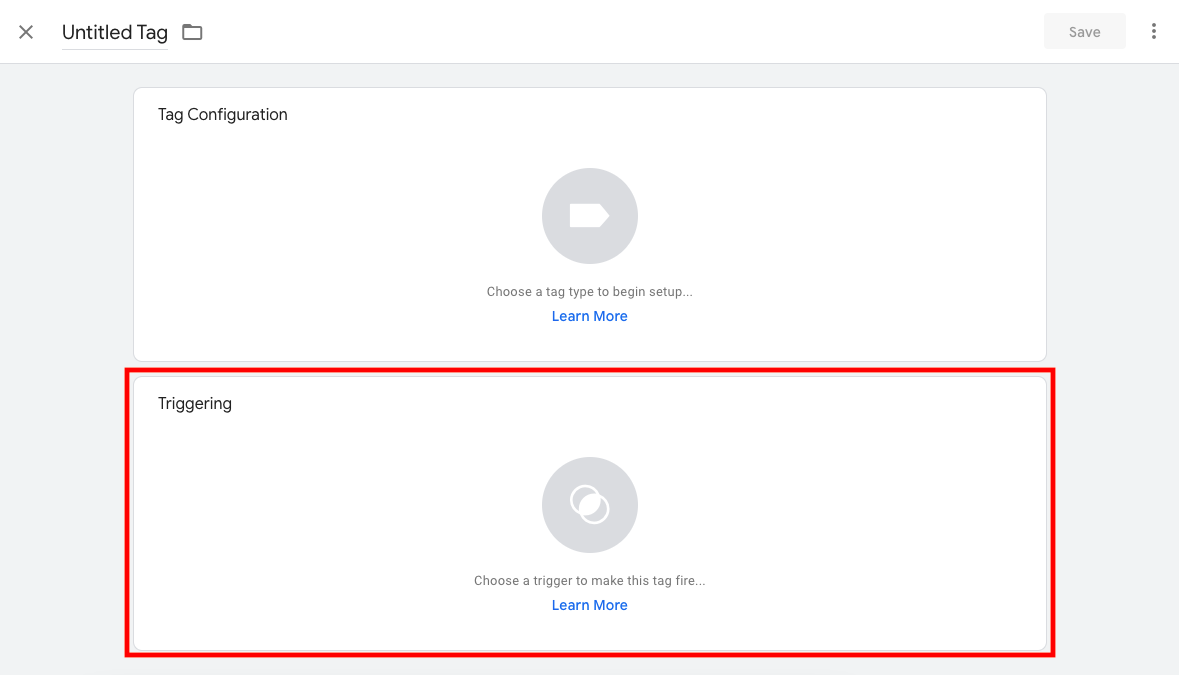Image resolution: width=1179 pixels, height=675 pixels.
Task: Close the tag editor with the X icon
Action: (x=26, y=32)
